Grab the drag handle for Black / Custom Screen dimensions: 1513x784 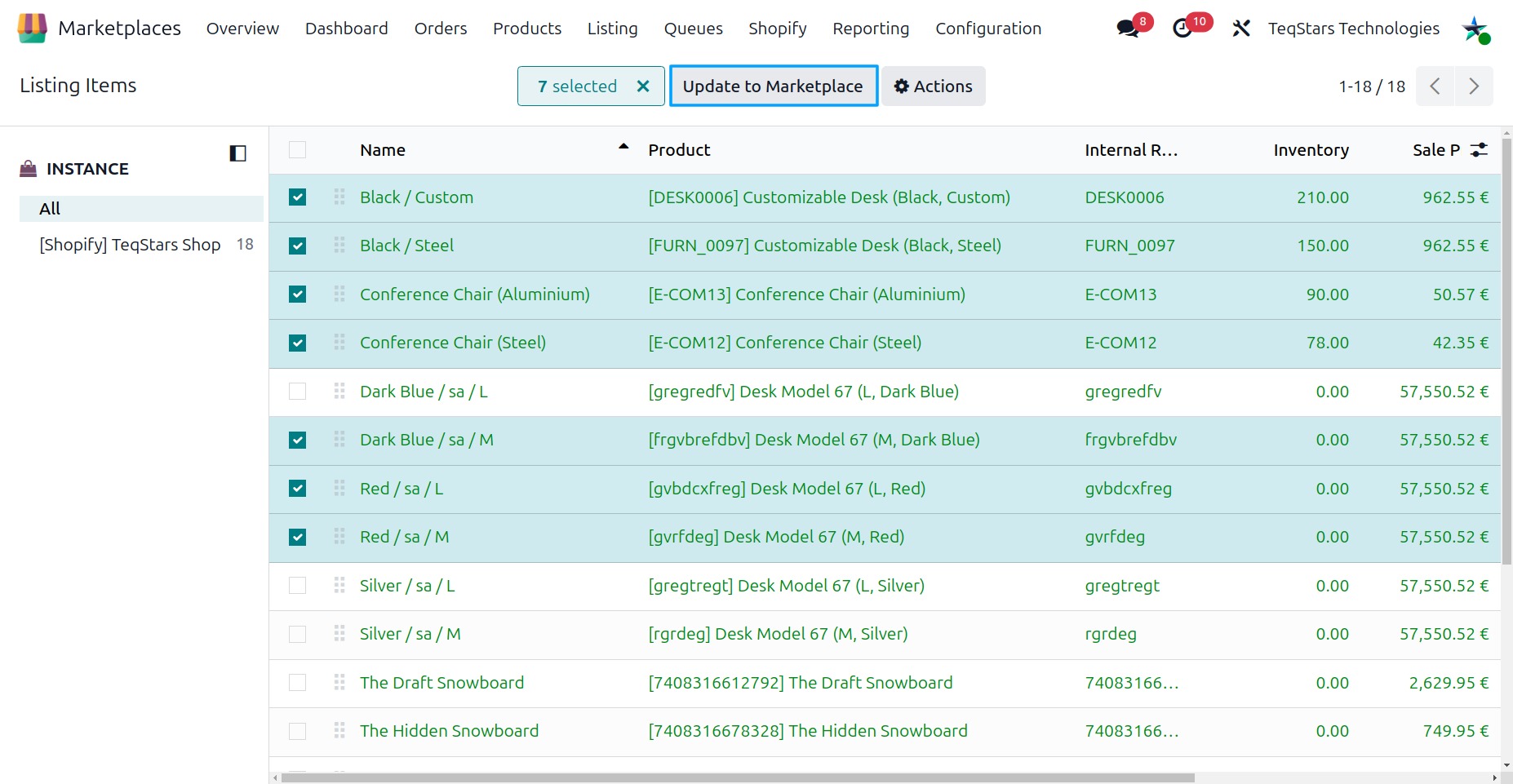[339, 197]
